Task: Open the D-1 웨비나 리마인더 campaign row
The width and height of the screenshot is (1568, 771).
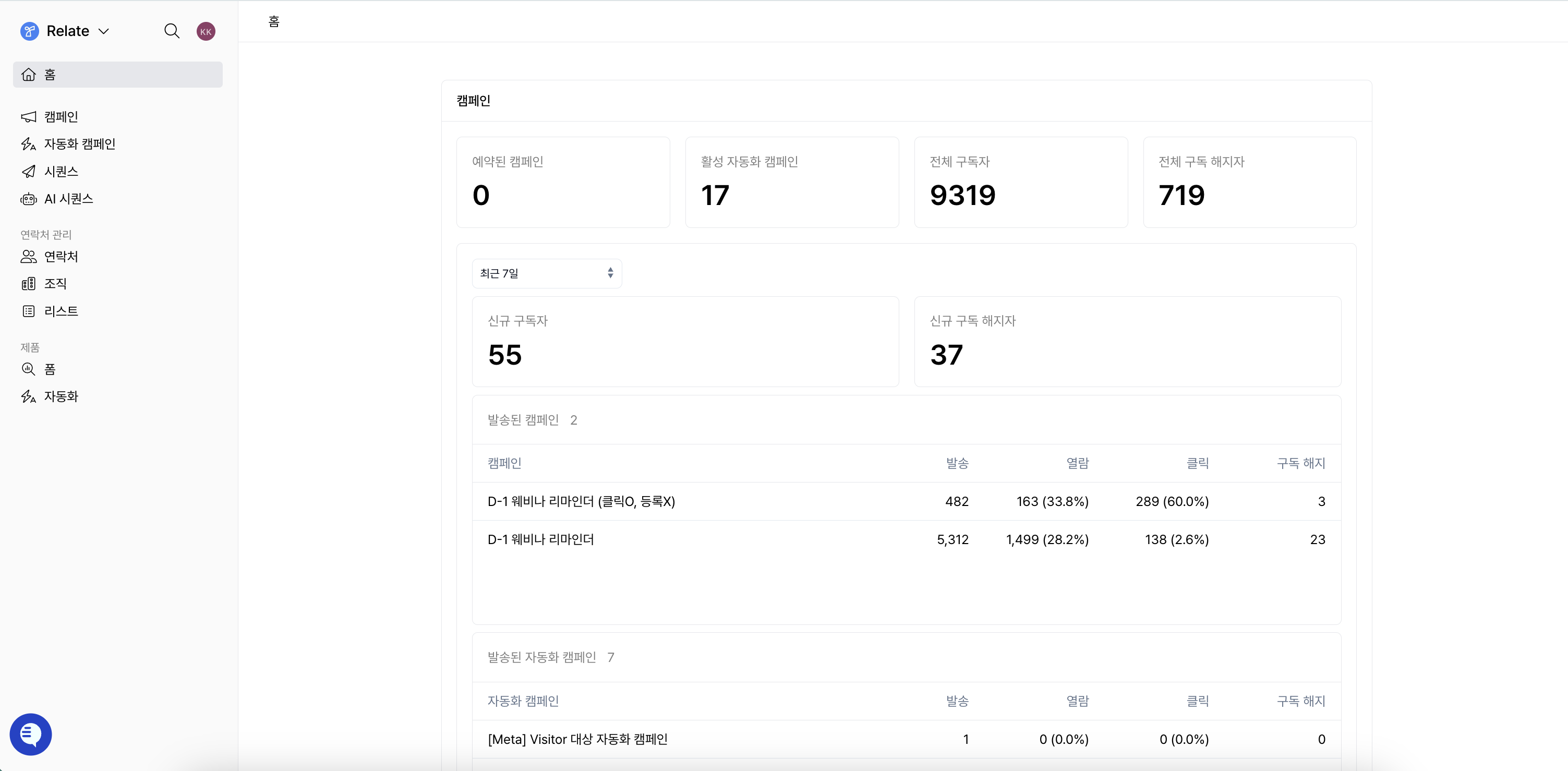Action: coord(540,540)
